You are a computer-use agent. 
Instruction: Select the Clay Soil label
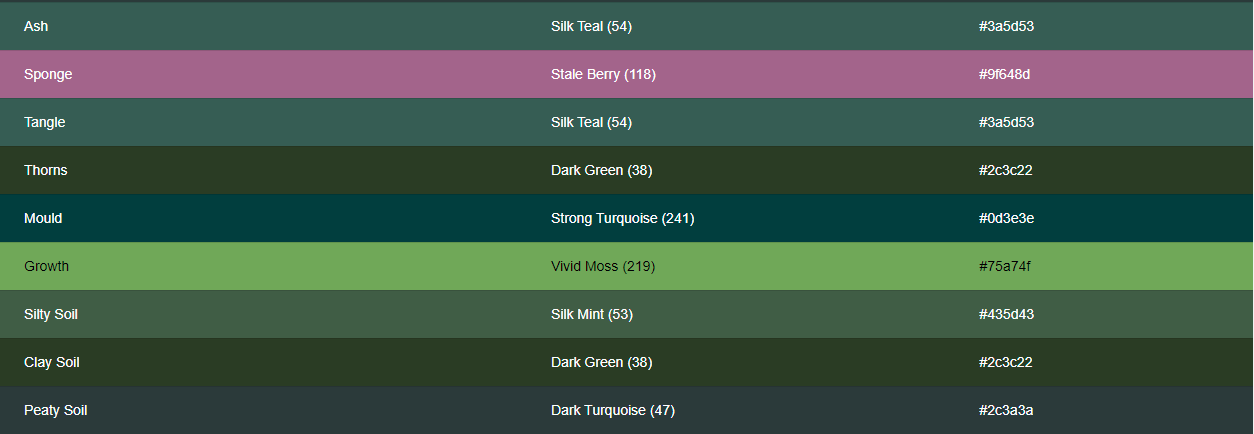(52, 363)
